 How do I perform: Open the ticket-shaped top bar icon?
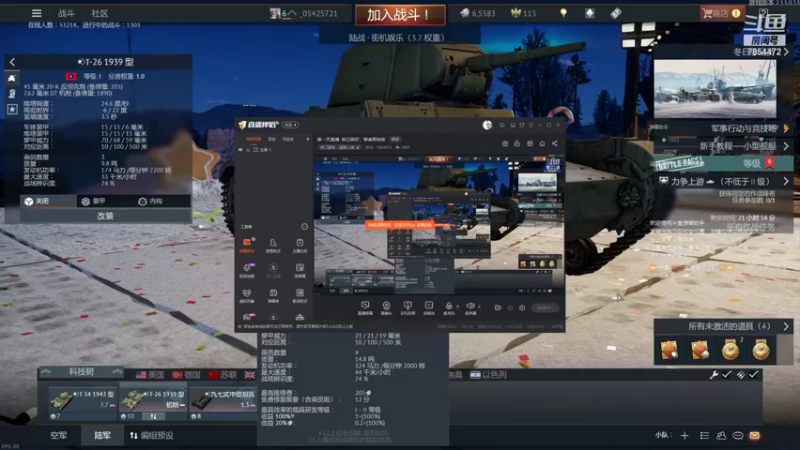pyautogui.click(x=616, y=13)
